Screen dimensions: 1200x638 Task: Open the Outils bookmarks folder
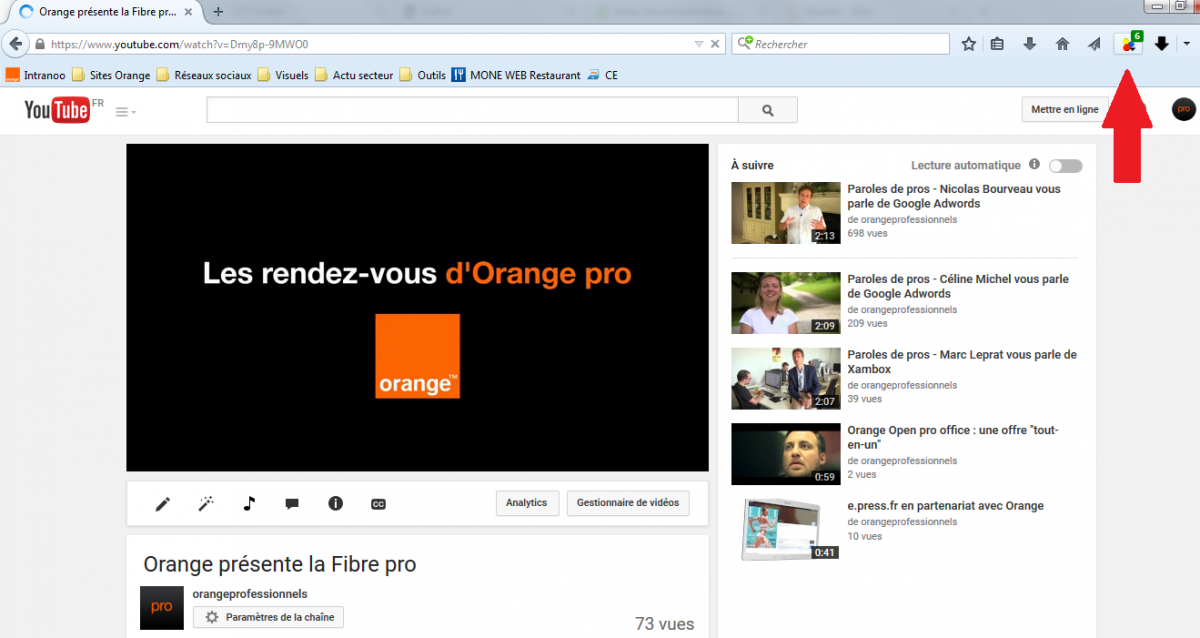click(x=422, y=75)
